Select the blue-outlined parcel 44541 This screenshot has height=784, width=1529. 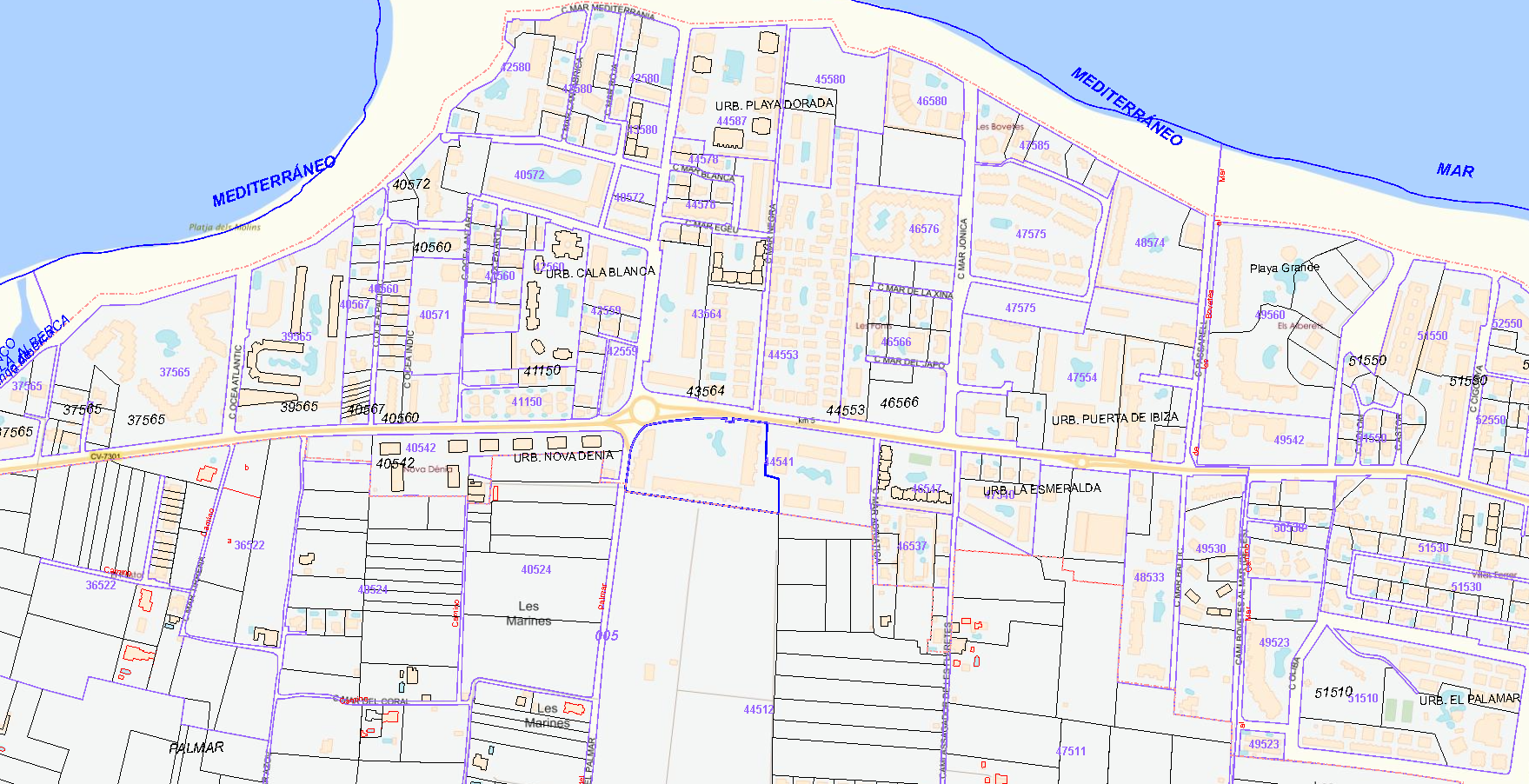(779, 462)
